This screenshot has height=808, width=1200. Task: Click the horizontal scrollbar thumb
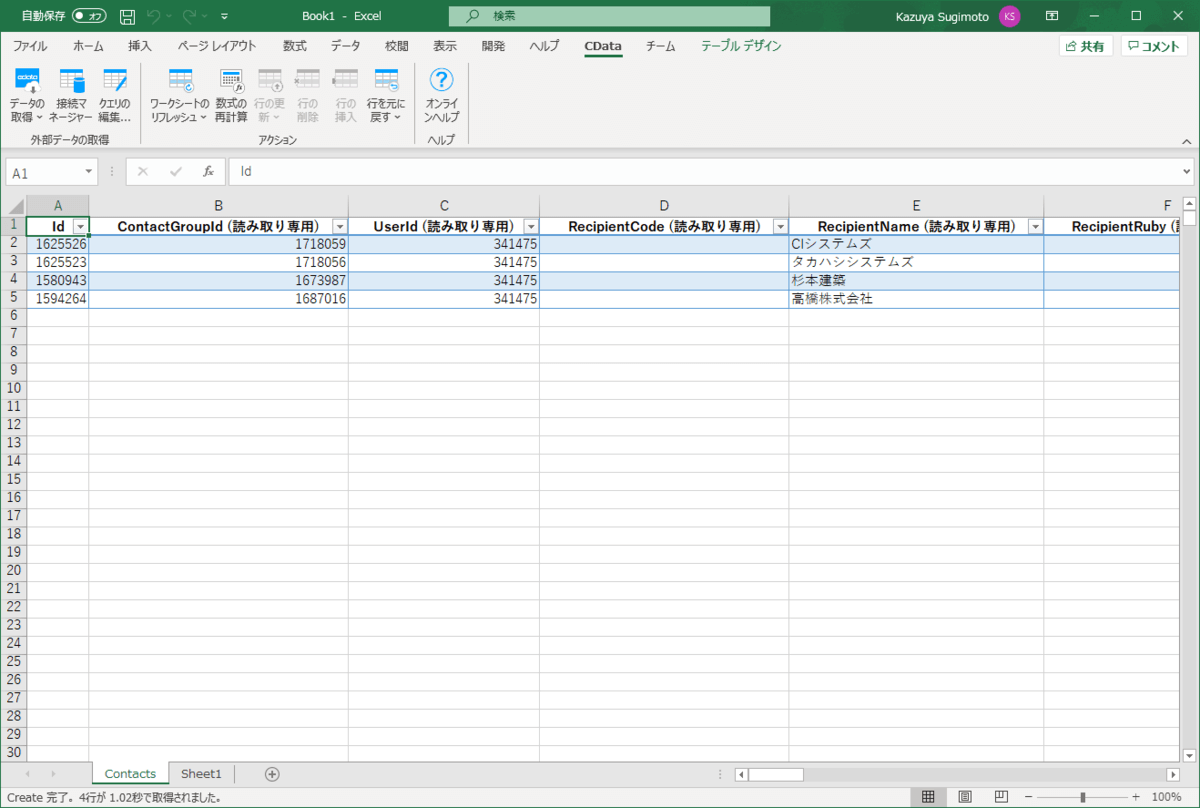coord(775,774)
